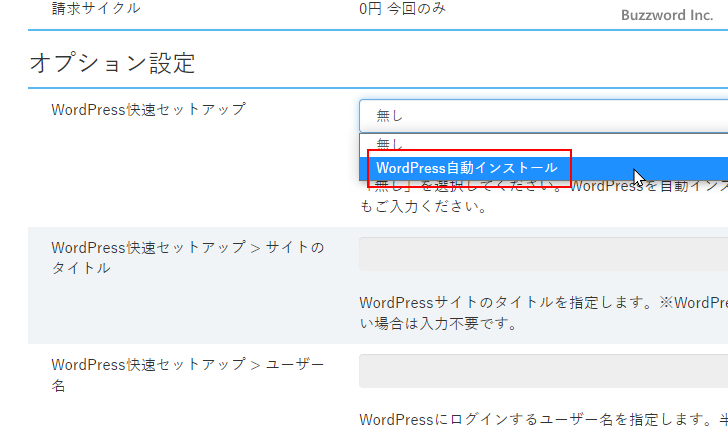Click the 0円 今回のみ value
The width and height of the screenshot is (728, 426).
[x=403, y=8]
